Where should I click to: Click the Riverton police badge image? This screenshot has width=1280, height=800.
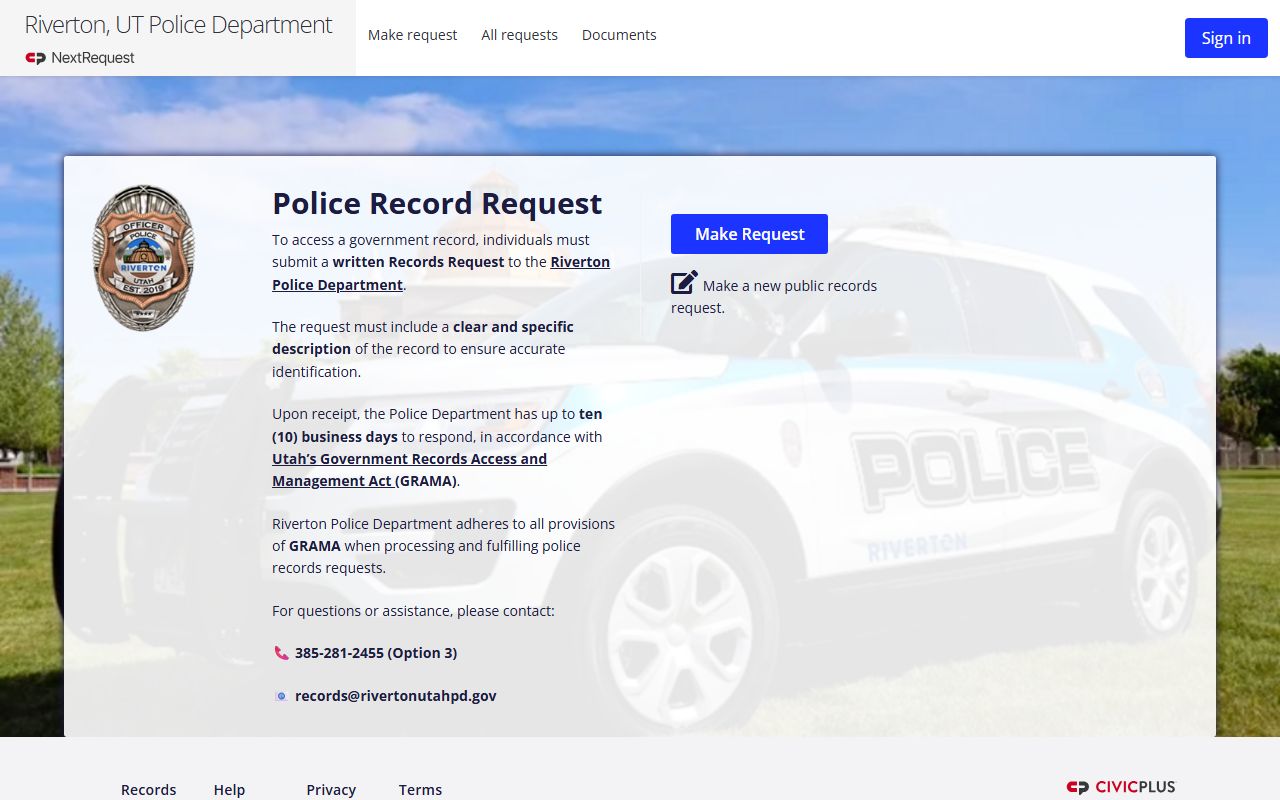click(x=144, y=257)
